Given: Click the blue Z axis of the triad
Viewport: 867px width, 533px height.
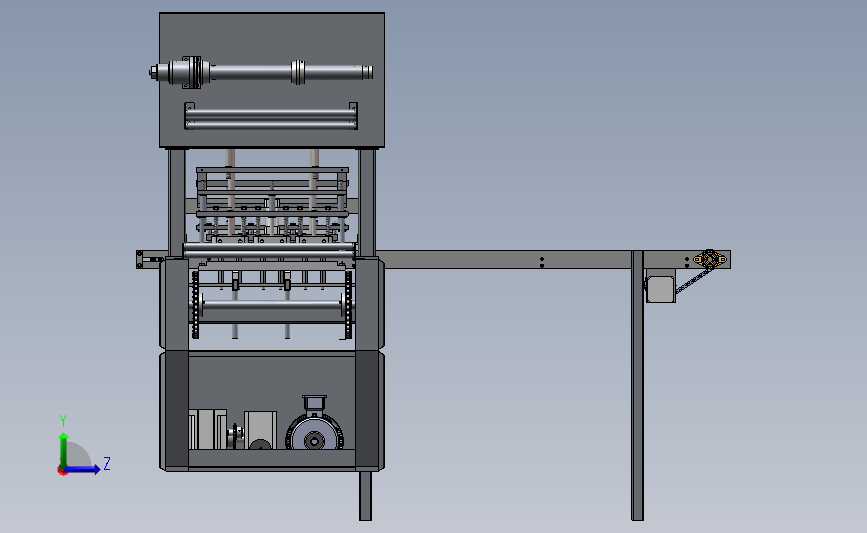Looking at the screenshot, I should tap(83, 469).
